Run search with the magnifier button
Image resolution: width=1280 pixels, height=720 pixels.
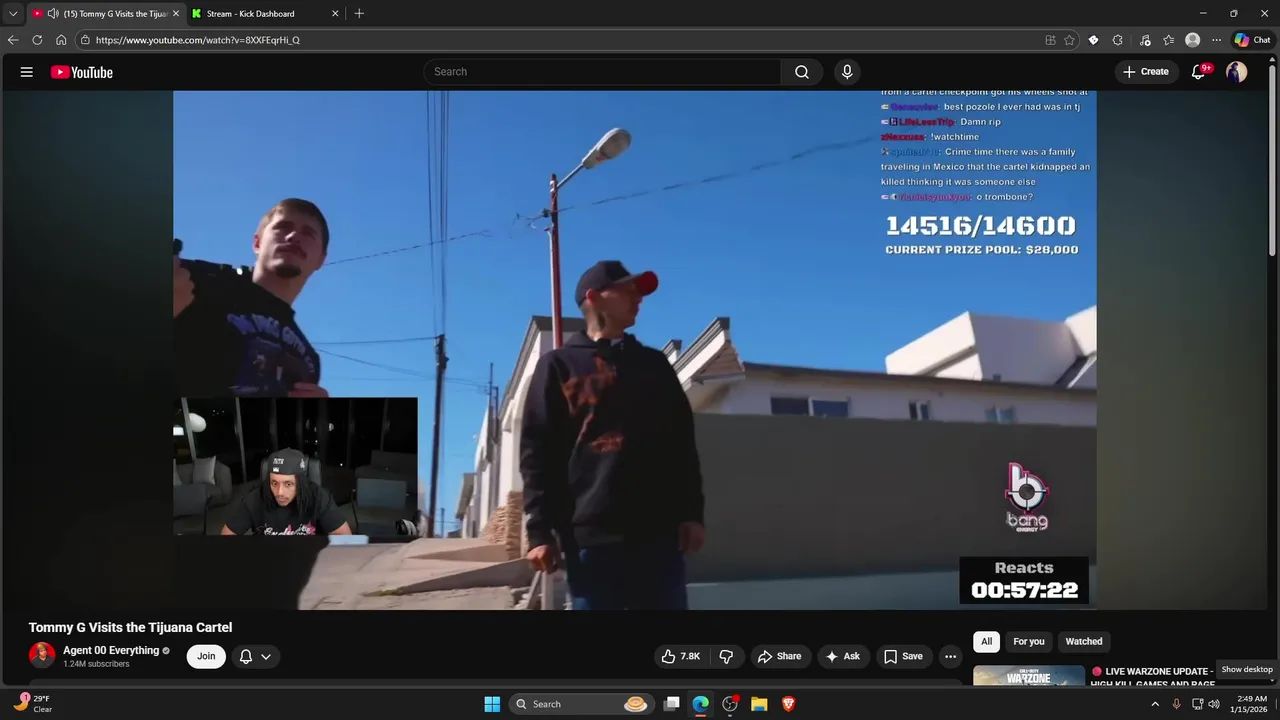click(x=802, y=72)
